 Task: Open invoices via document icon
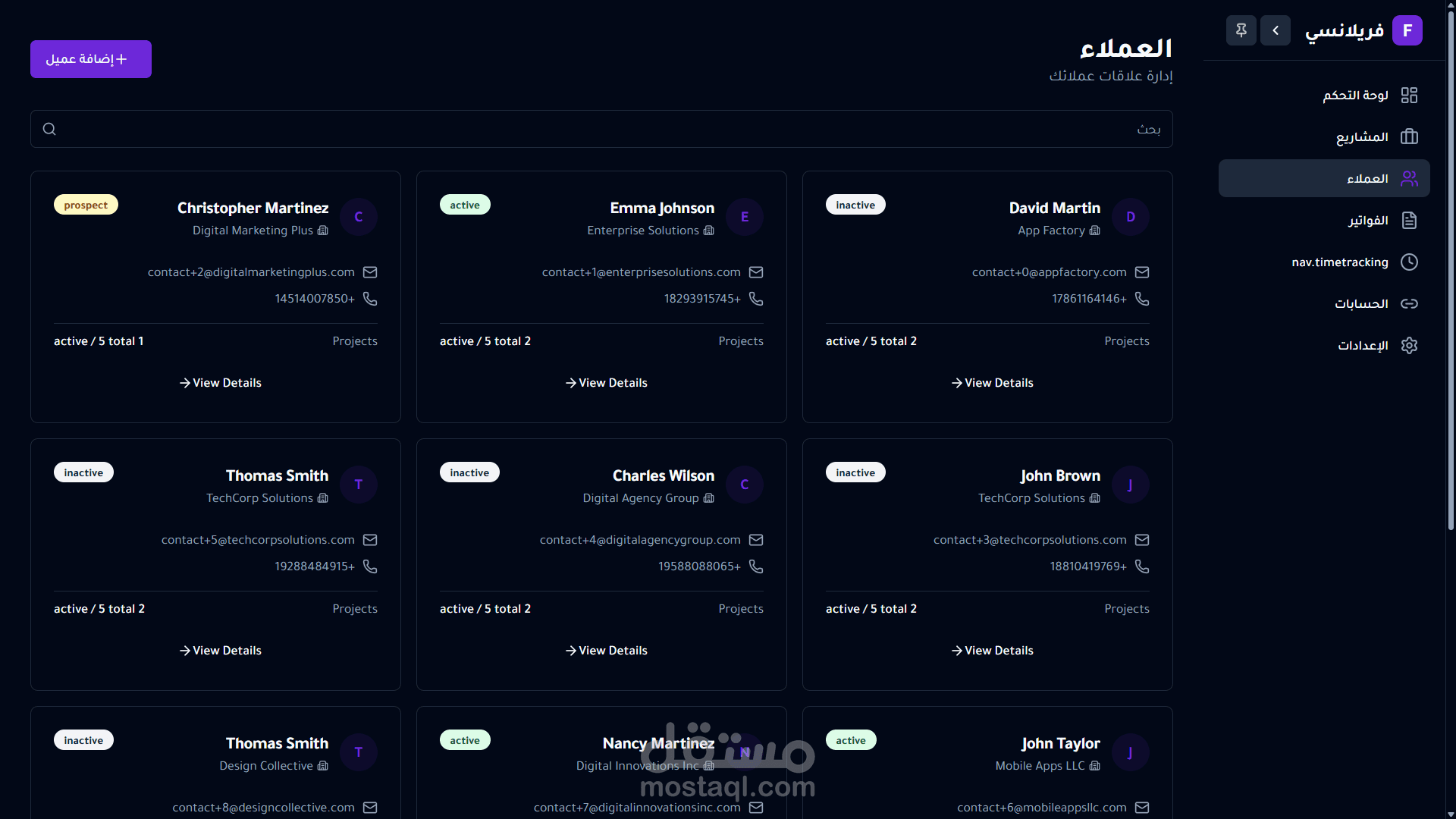click(1409, 220)
